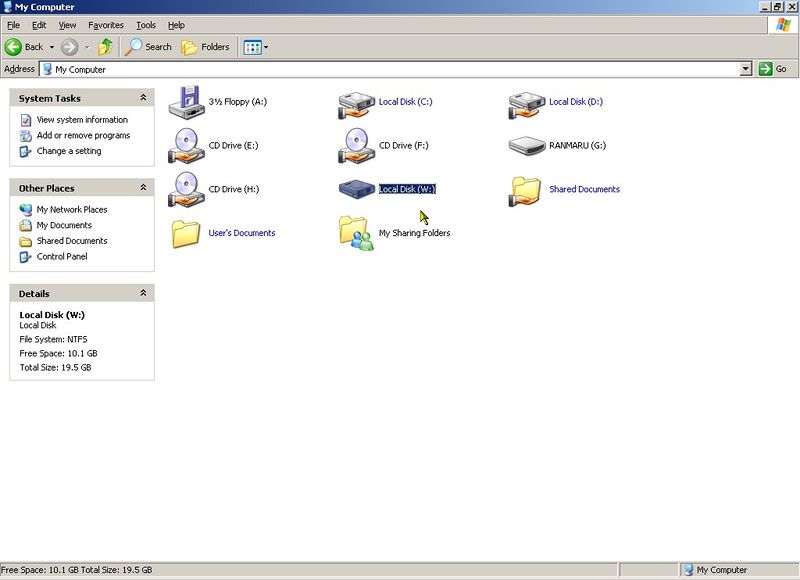Screen dimensions: 800x580
Task: Click File System: NTFS text
Action: pos(53,339)
